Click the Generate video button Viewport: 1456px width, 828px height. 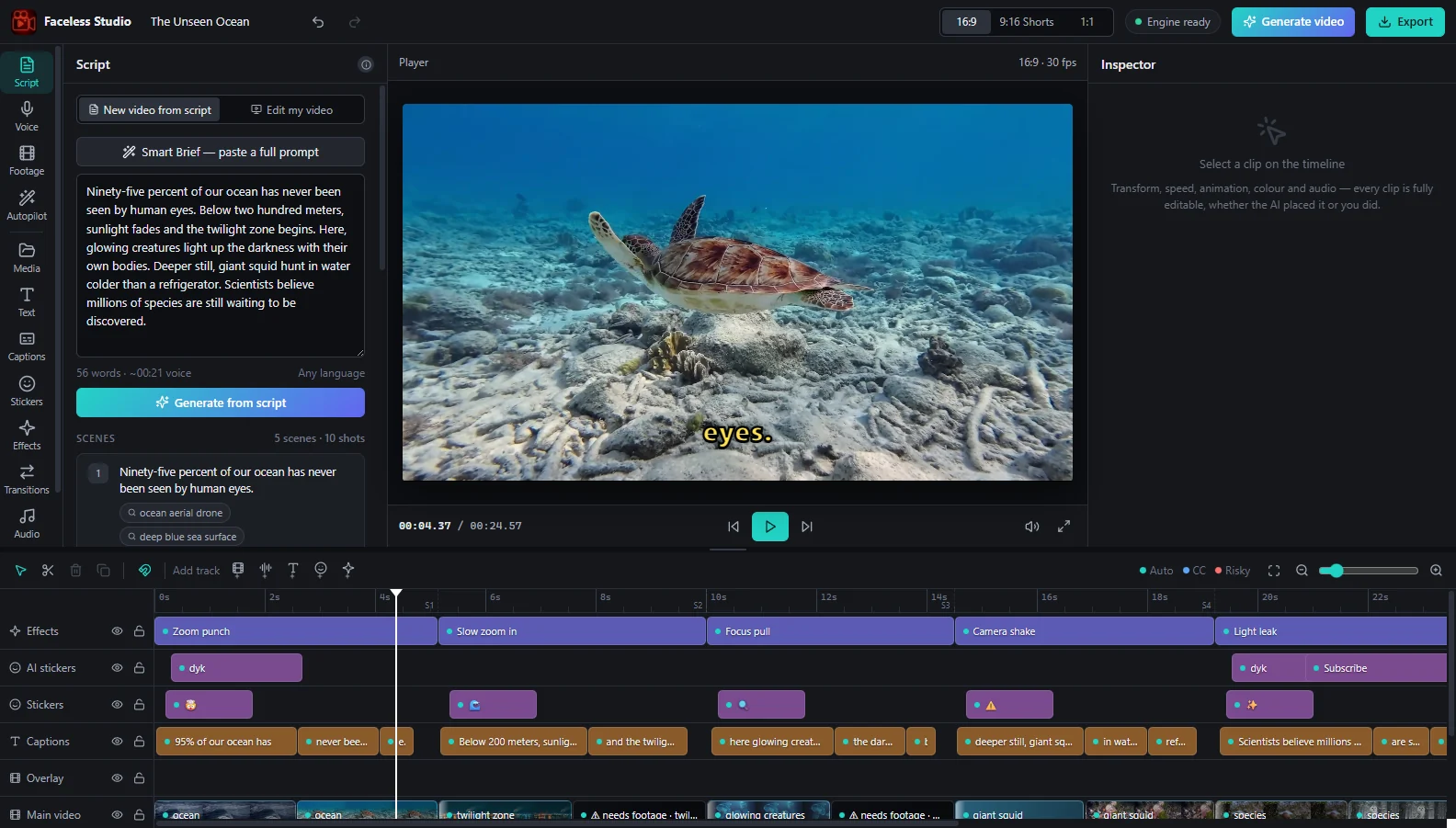click(1293, 22)
